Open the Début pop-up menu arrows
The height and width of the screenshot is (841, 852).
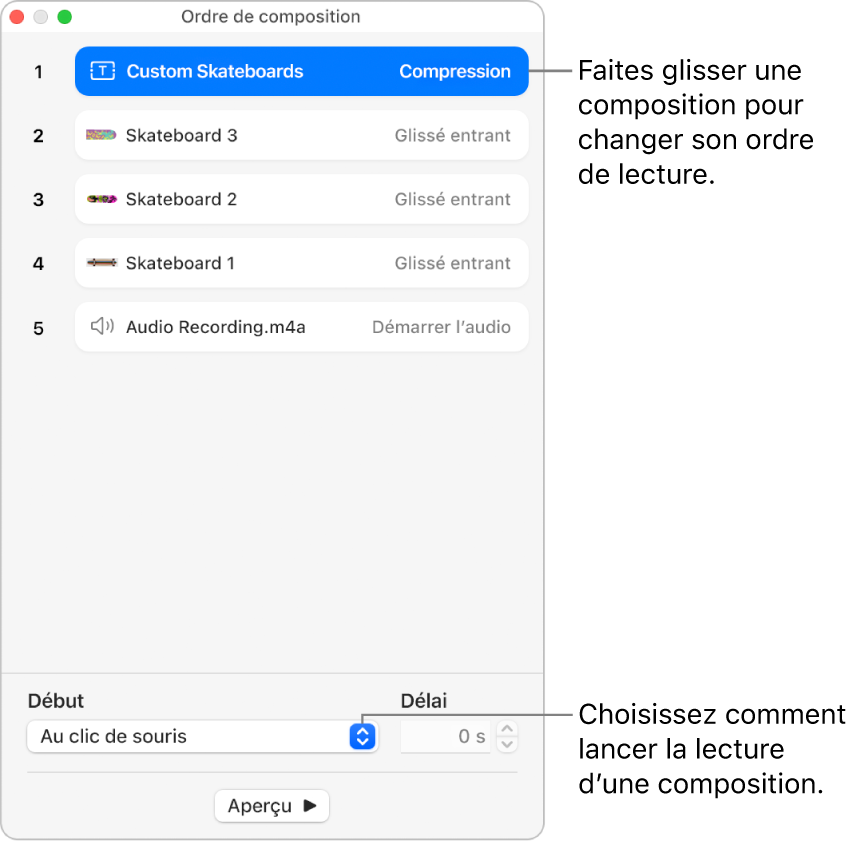pos(362,737)
